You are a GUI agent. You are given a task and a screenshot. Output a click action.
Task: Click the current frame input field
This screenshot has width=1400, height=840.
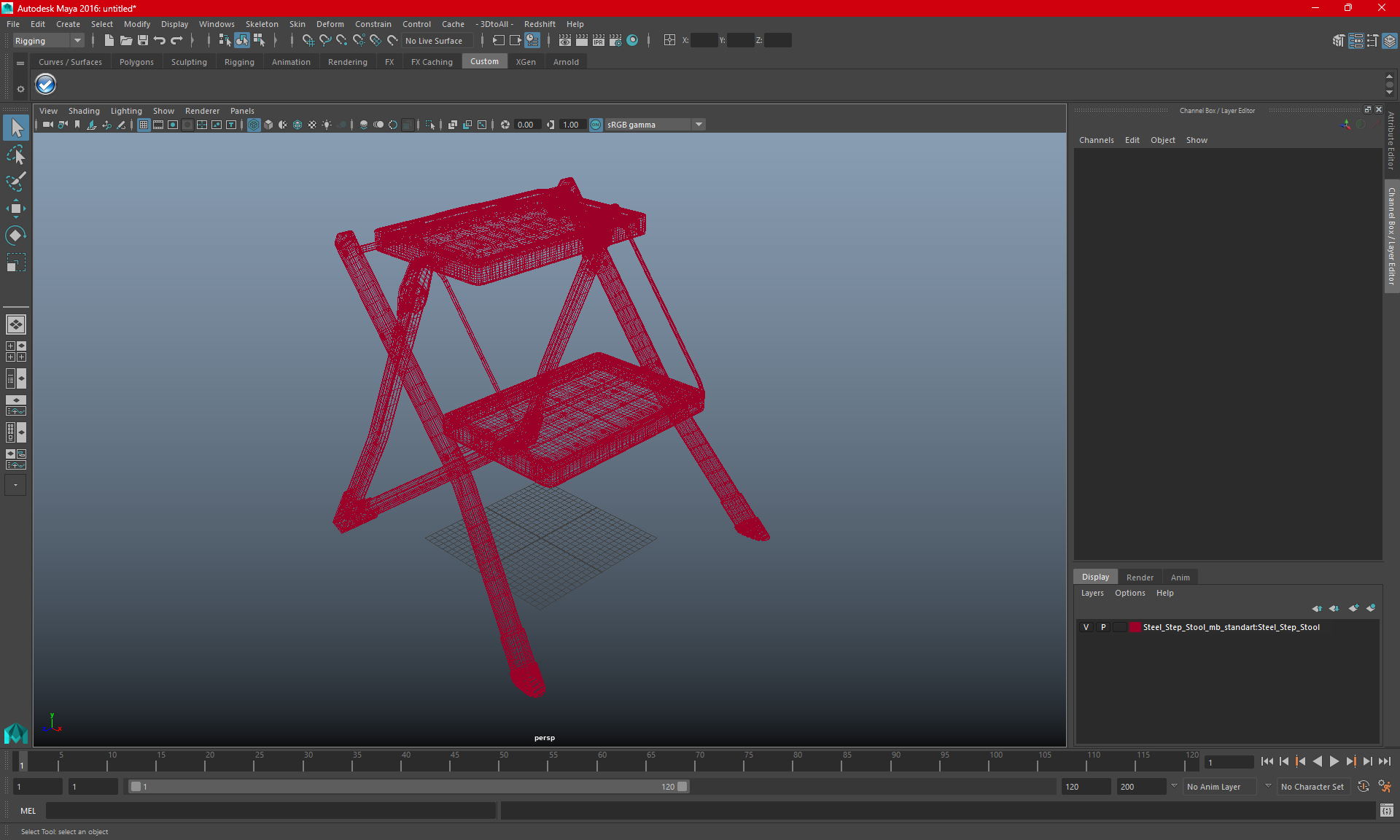pyautogui.click(x=1229, y=762)
